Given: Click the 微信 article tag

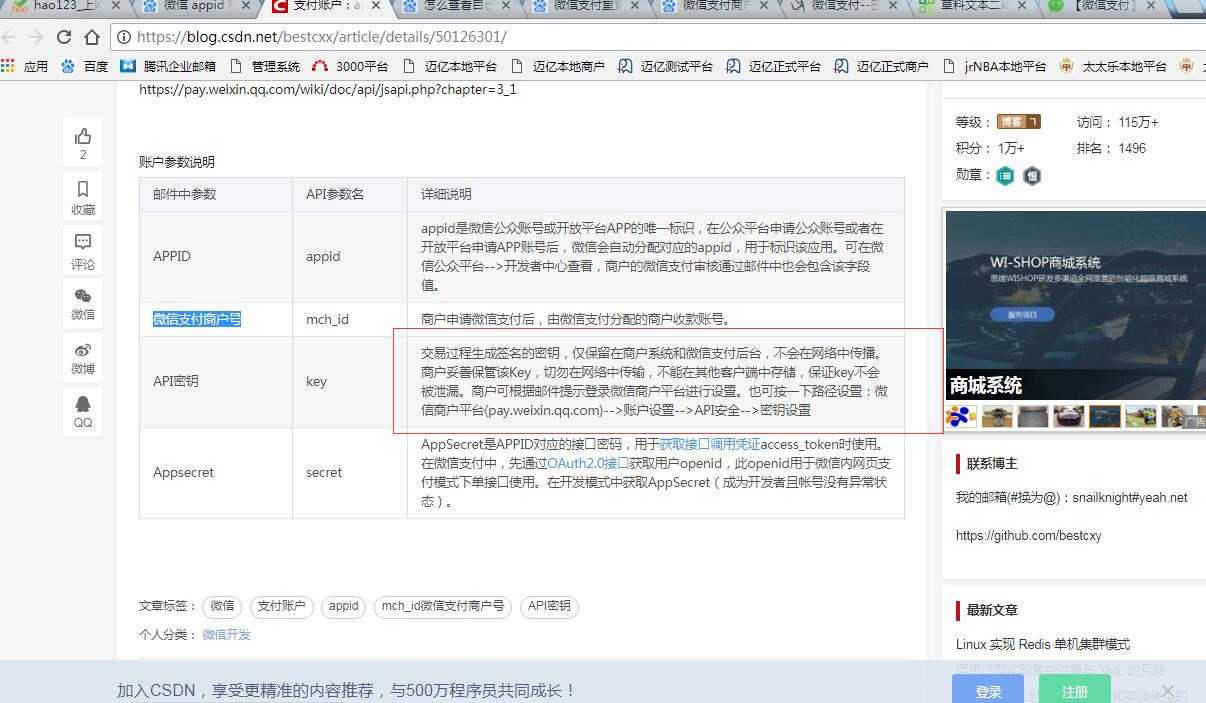Looking at the screenshot, I should click(x=222, y=606).
